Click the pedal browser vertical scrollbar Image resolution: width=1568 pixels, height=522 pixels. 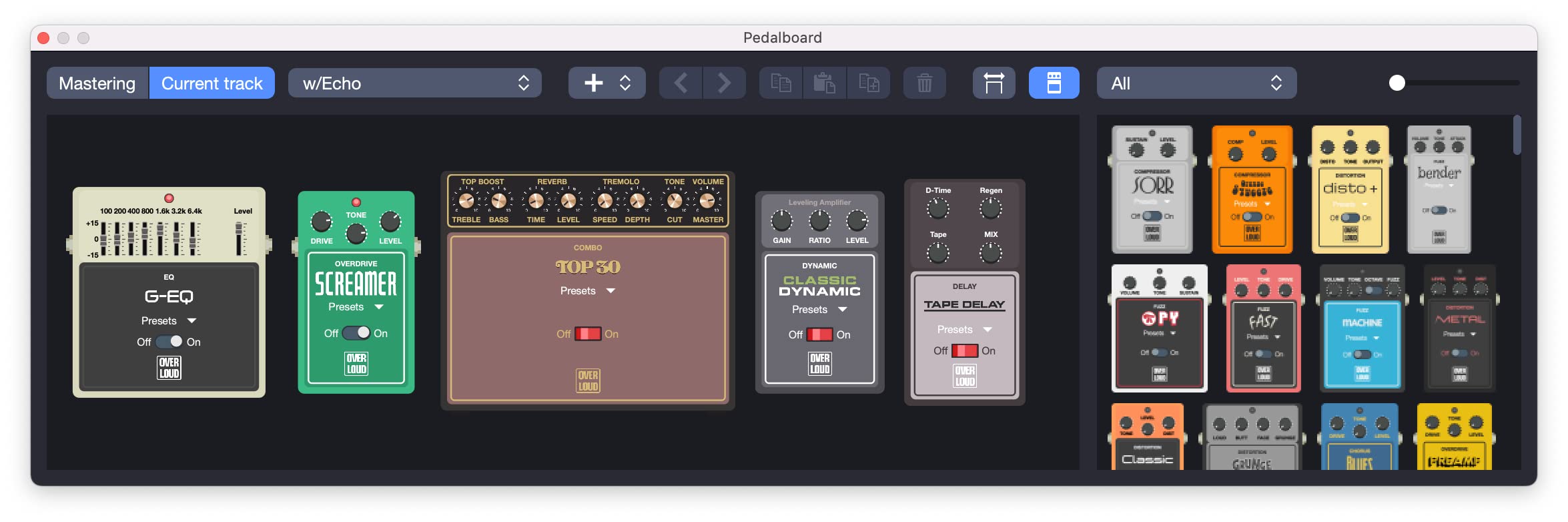tap(1517, 136)
